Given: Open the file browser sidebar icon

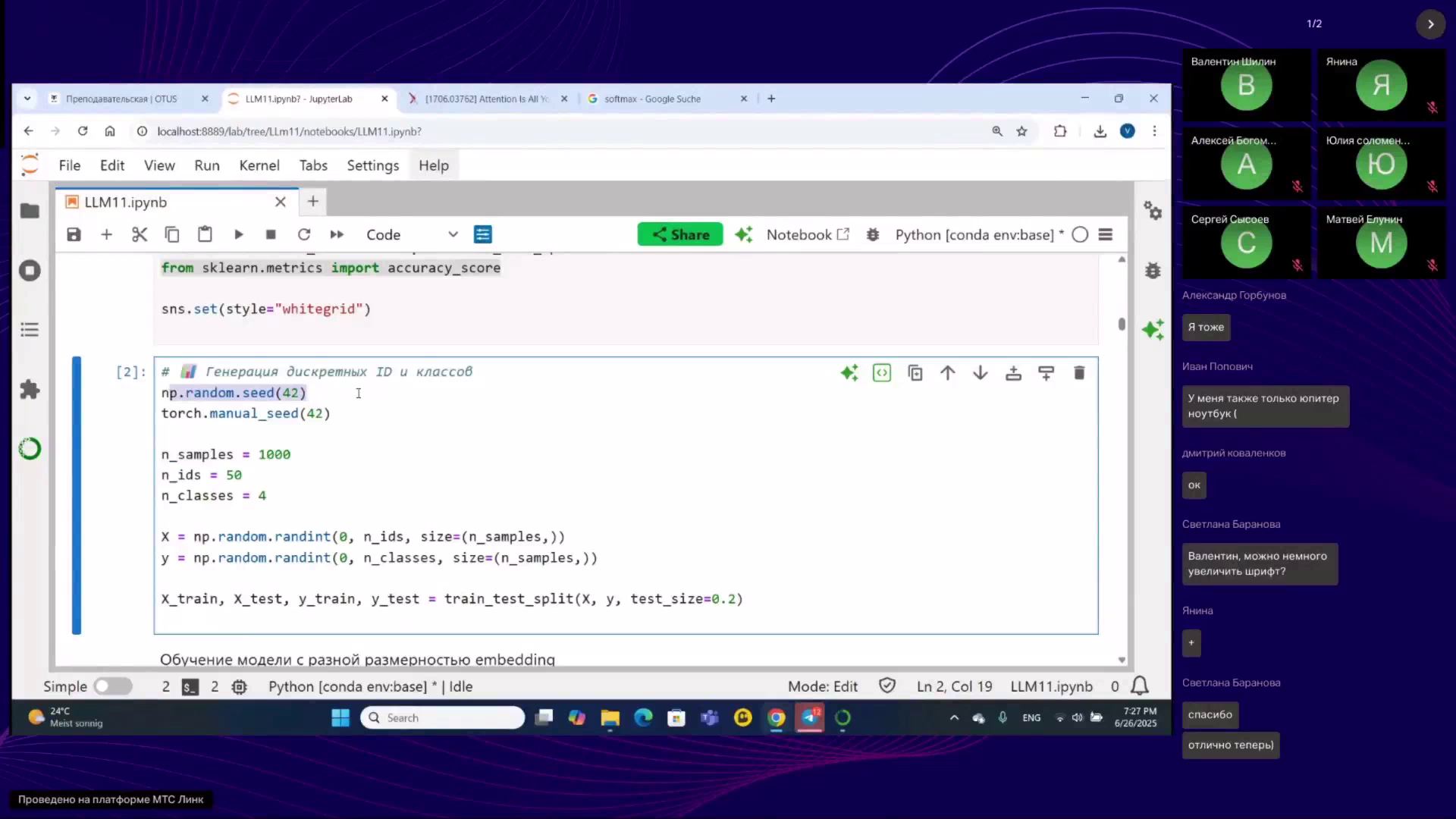Looking at the screenshot, I should tap(30, 212).
